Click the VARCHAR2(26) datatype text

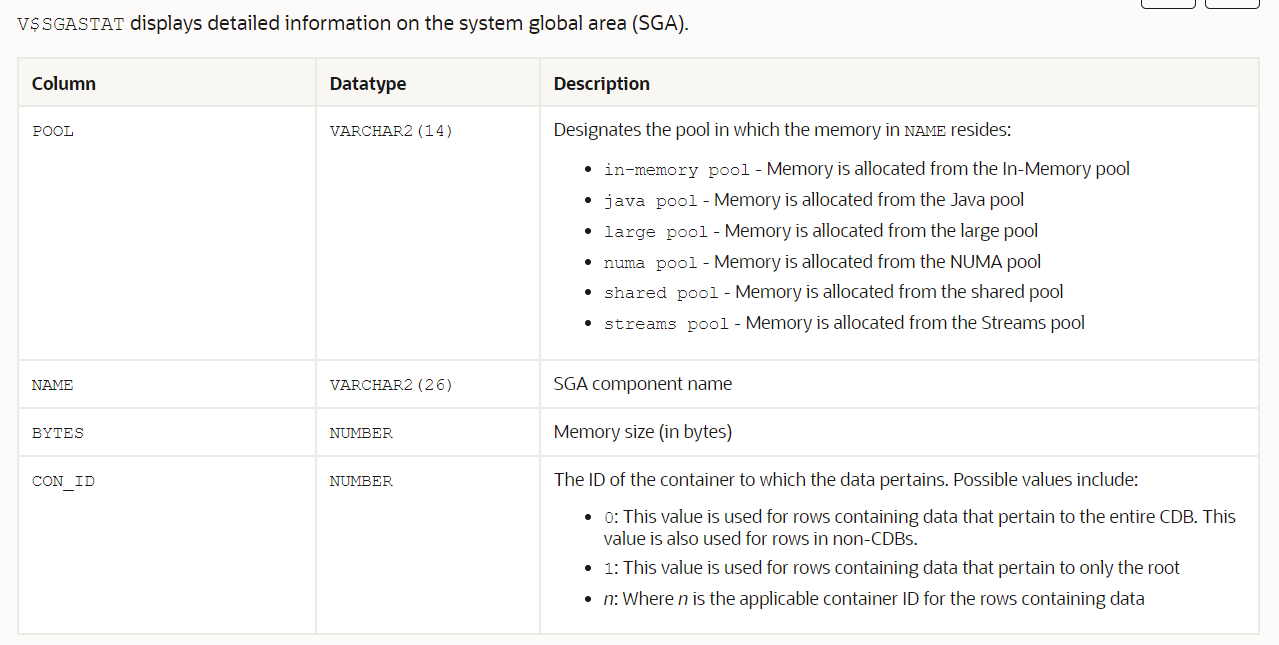[391, 385]
